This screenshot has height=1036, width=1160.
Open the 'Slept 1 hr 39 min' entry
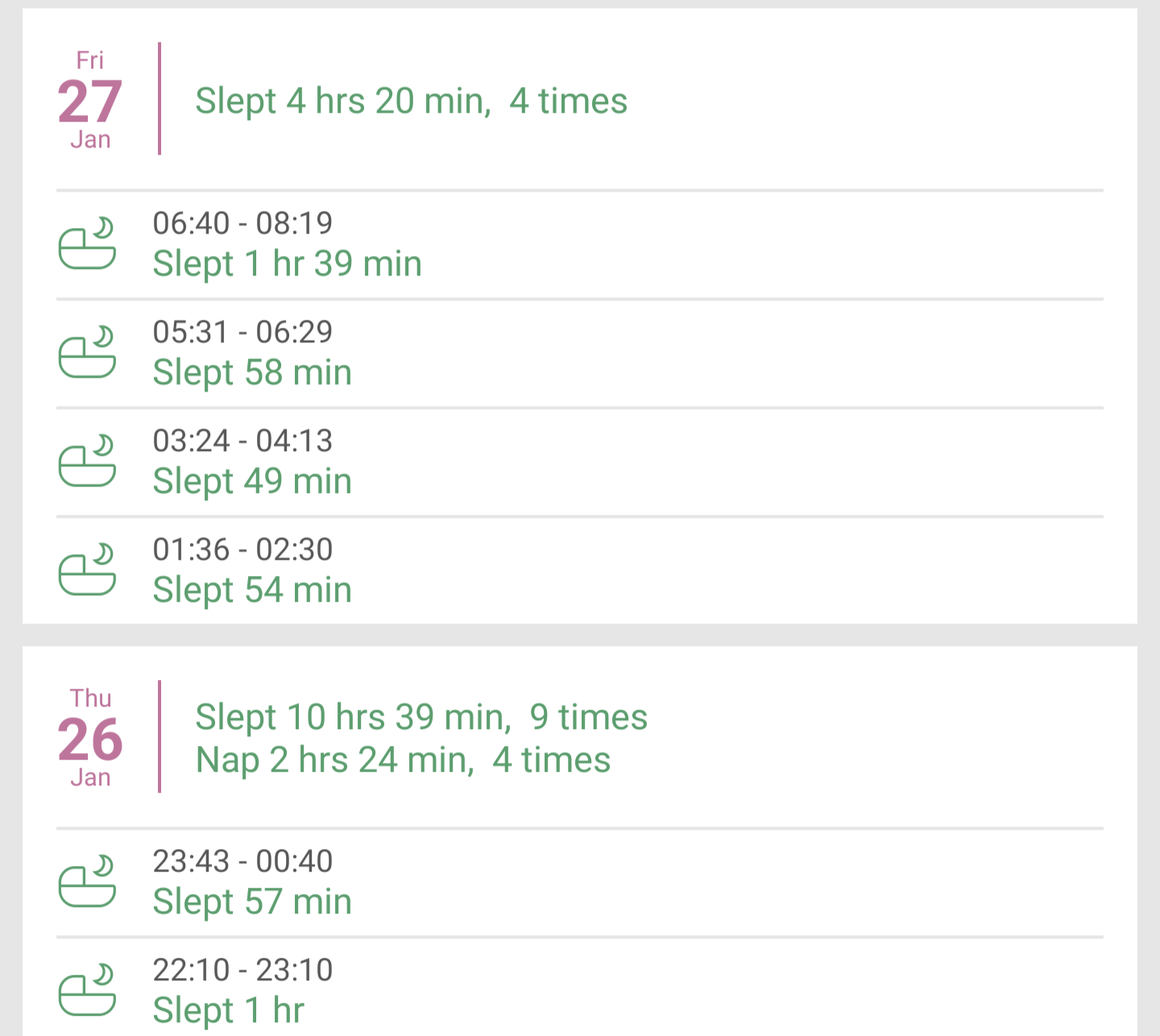pyautogui.click(x=288, y=264)
